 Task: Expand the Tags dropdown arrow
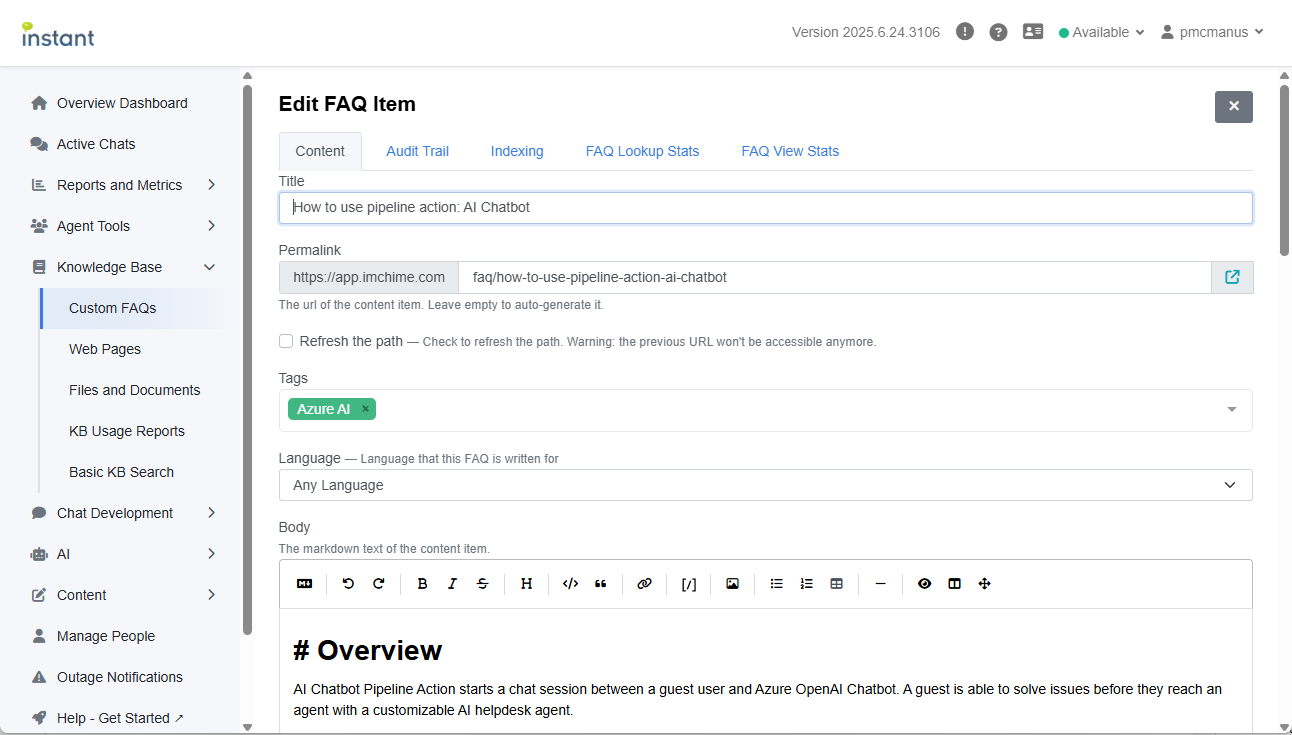[x=1232, y=410]
